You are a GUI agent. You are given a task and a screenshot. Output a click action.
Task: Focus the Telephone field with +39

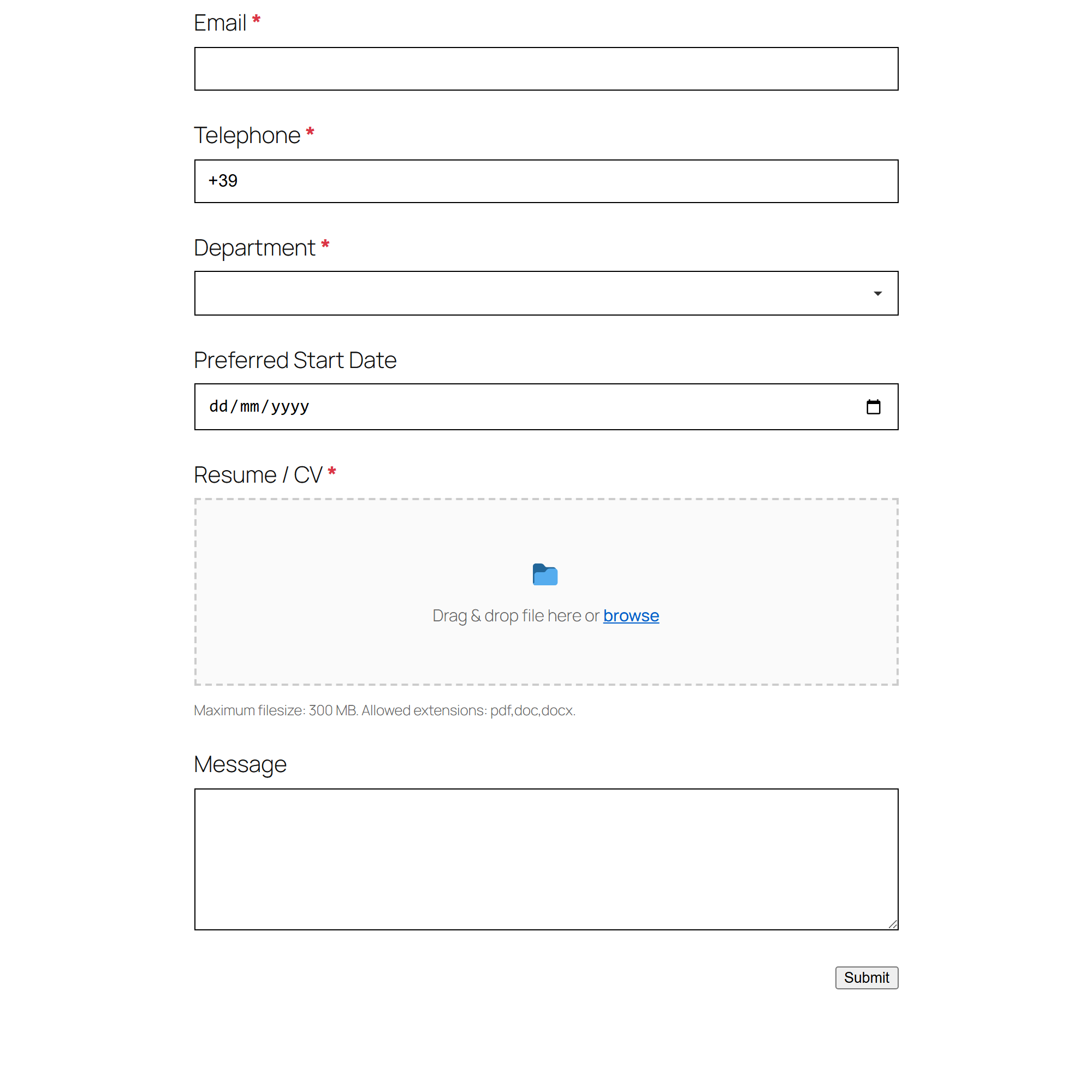click(546, 181)
